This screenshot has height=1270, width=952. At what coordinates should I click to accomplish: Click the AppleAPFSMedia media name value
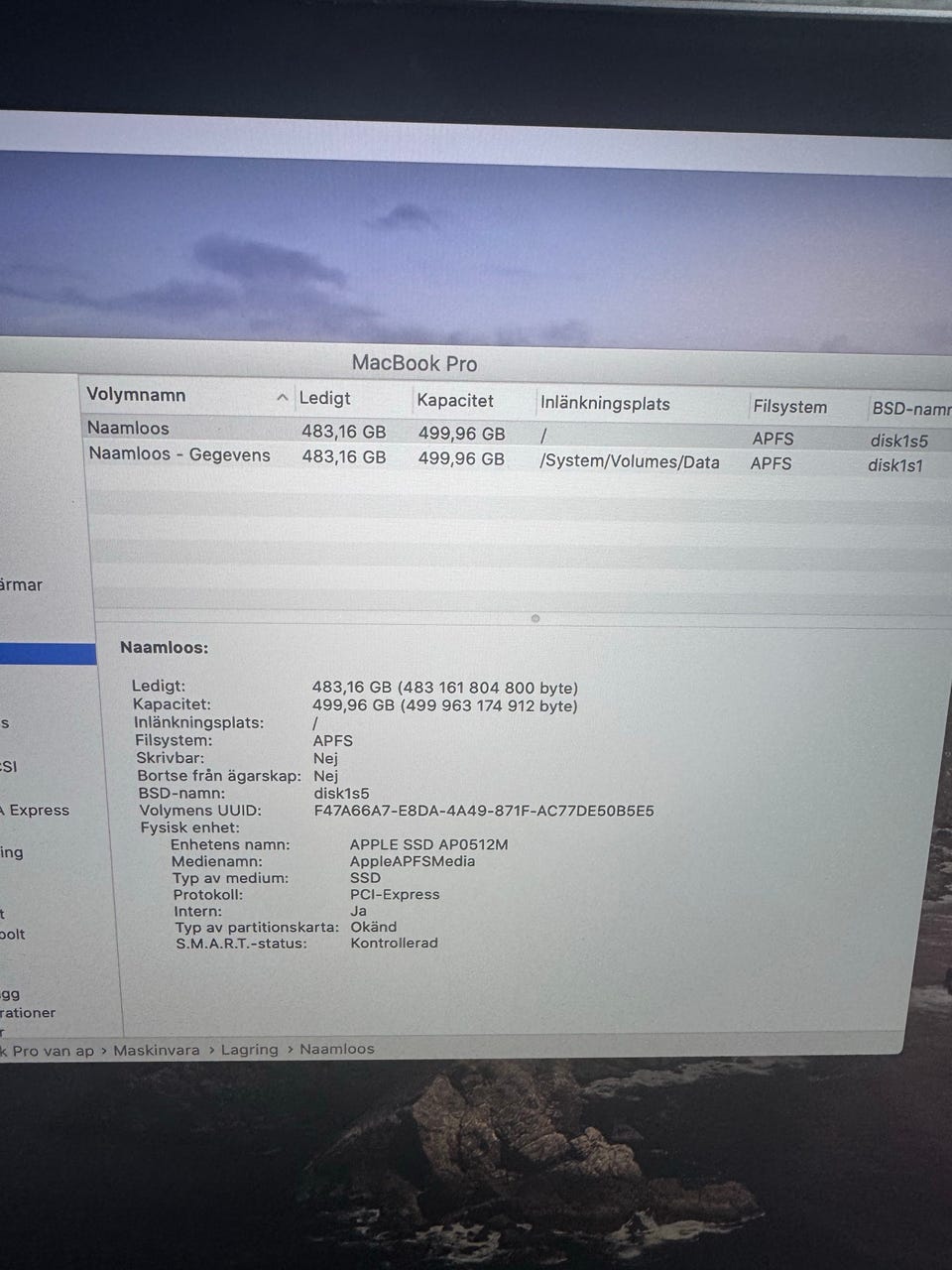413,861
